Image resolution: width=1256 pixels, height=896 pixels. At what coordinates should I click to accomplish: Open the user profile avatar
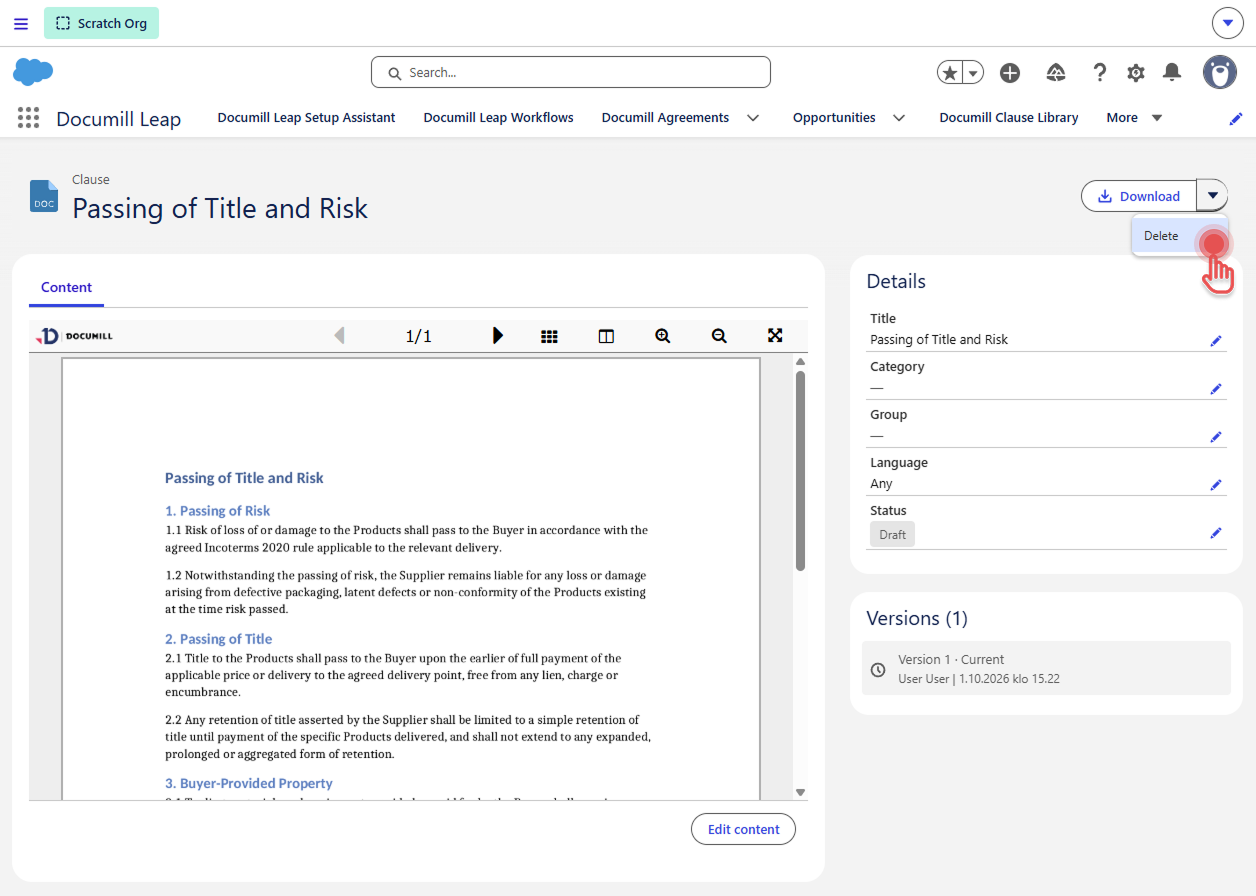[x=1220, y=73]
